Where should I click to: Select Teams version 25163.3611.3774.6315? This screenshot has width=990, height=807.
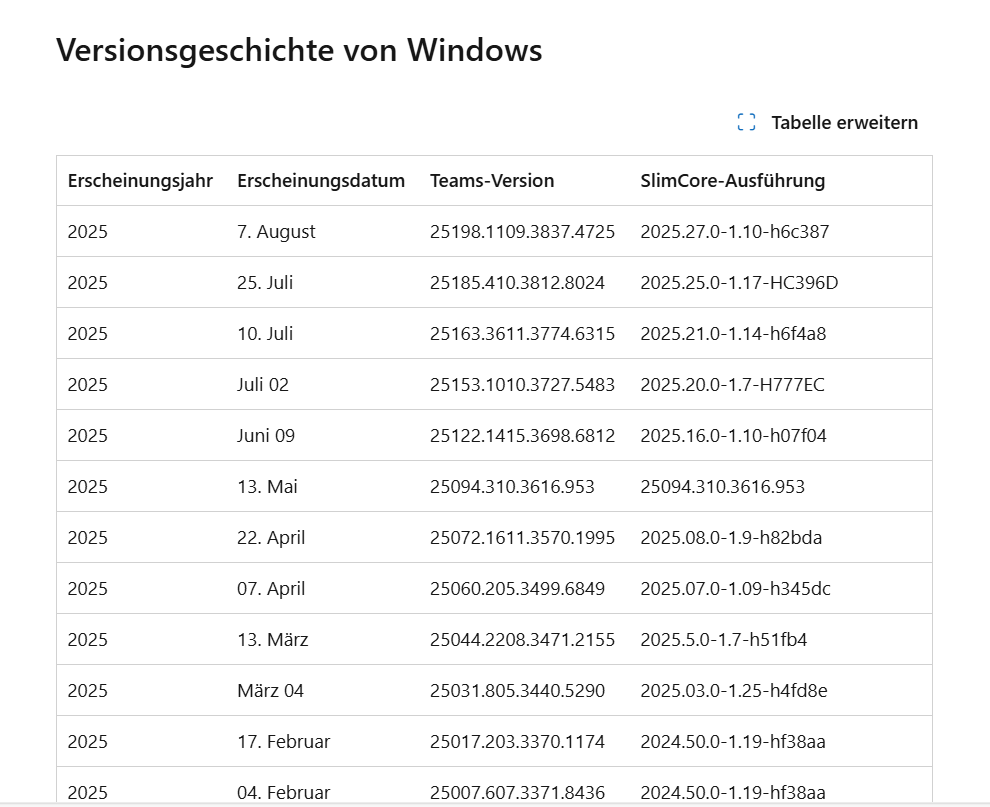tap(522, 333)
